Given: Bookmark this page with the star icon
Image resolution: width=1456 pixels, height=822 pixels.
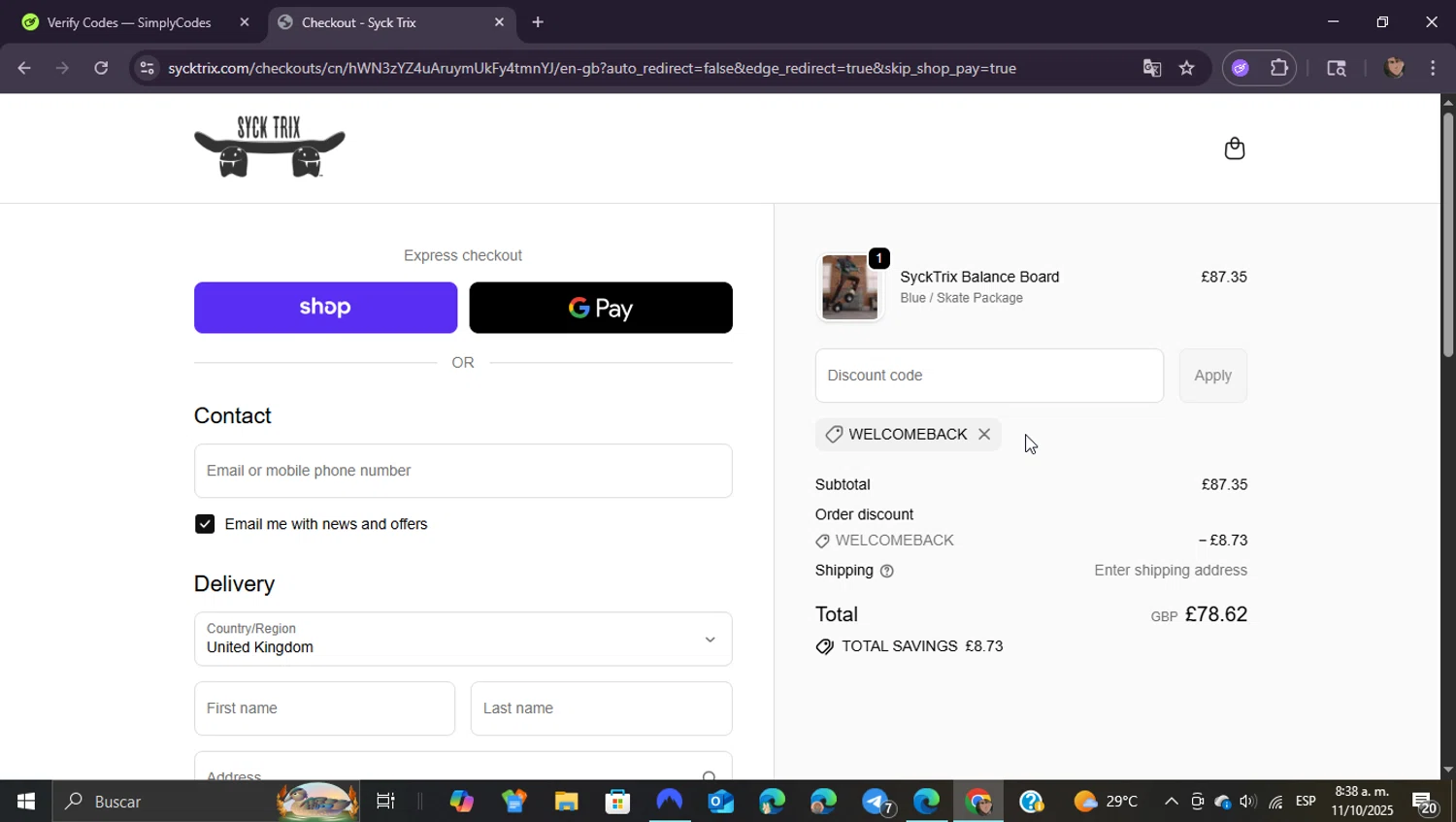Looking at the screenshot, I should click(x=1186, y=68).
